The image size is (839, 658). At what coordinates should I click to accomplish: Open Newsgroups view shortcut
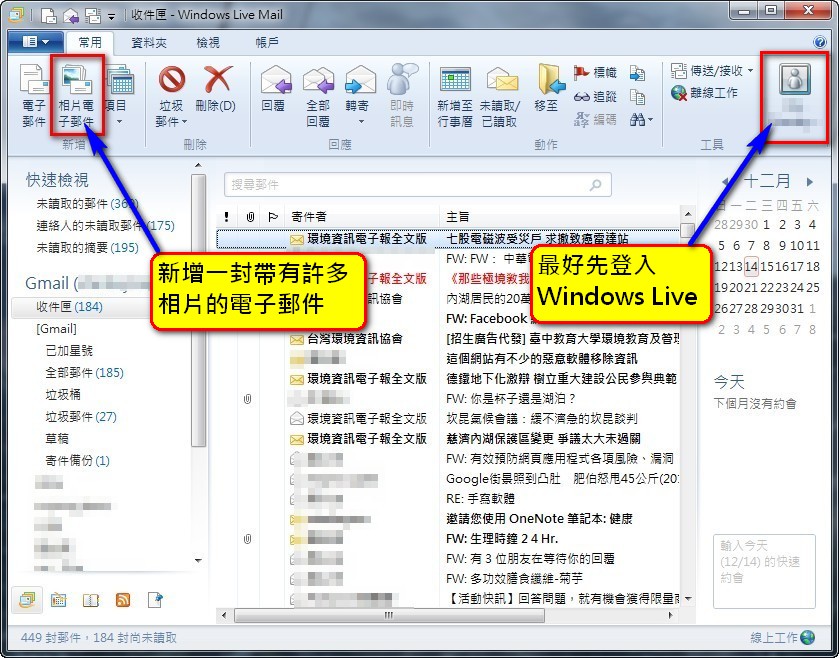155,600
